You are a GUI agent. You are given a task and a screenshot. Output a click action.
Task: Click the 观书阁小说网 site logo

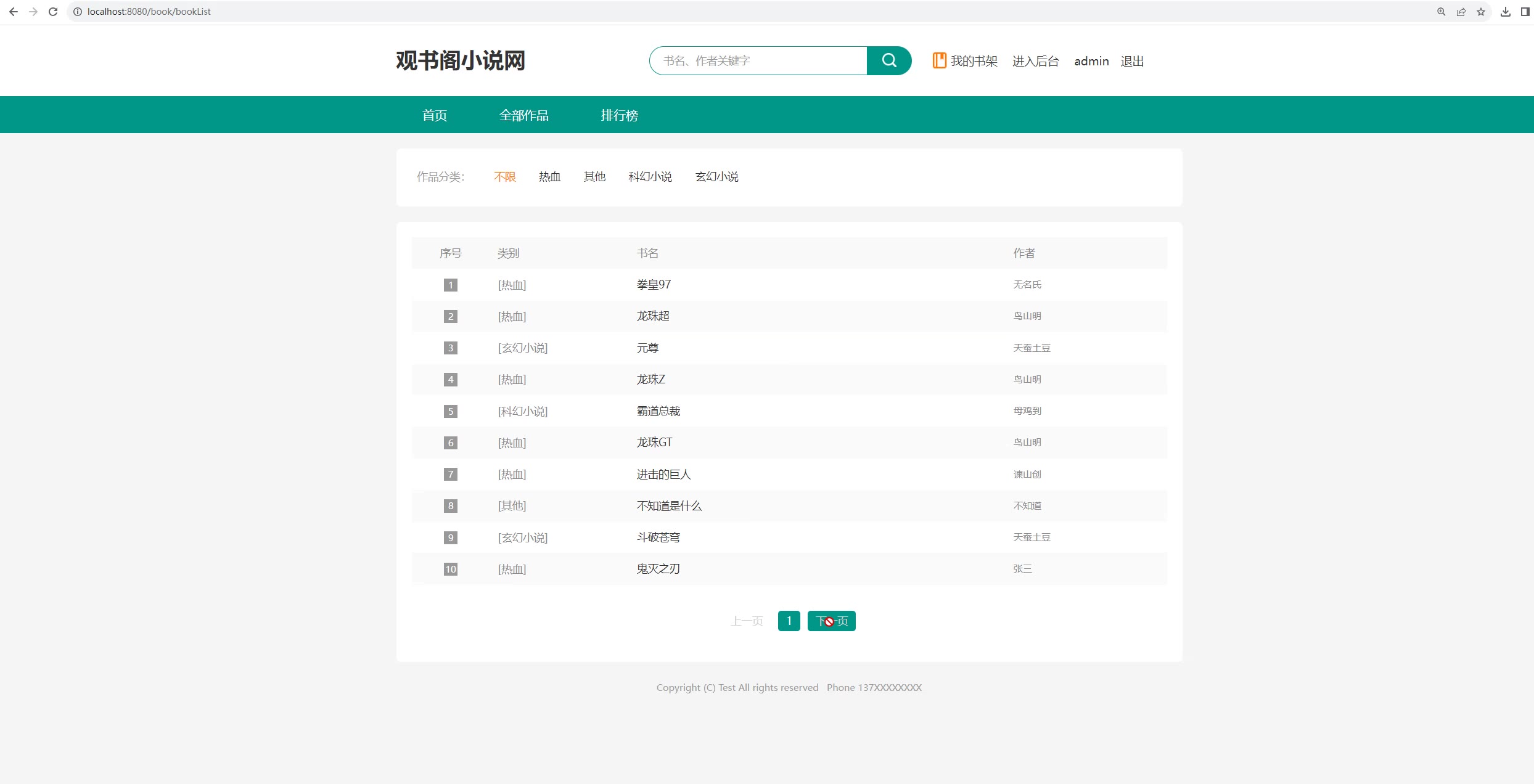click(x=461, y=60)
